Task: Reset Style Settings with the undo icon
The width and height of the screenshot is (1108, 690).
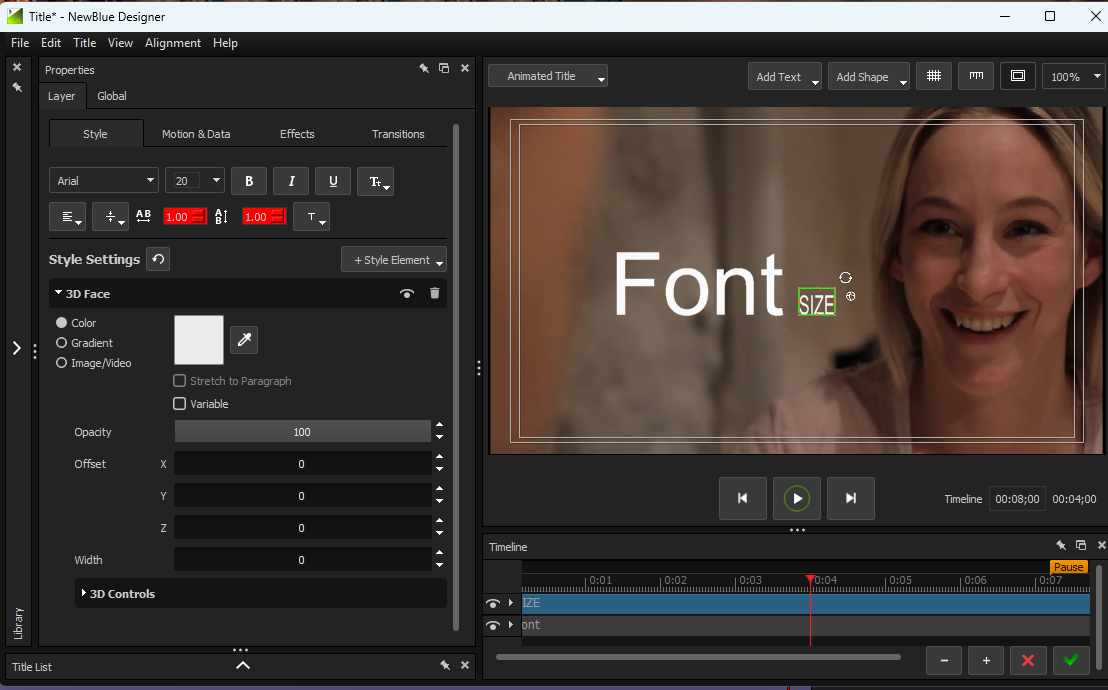Action: [x=158, y=259]
